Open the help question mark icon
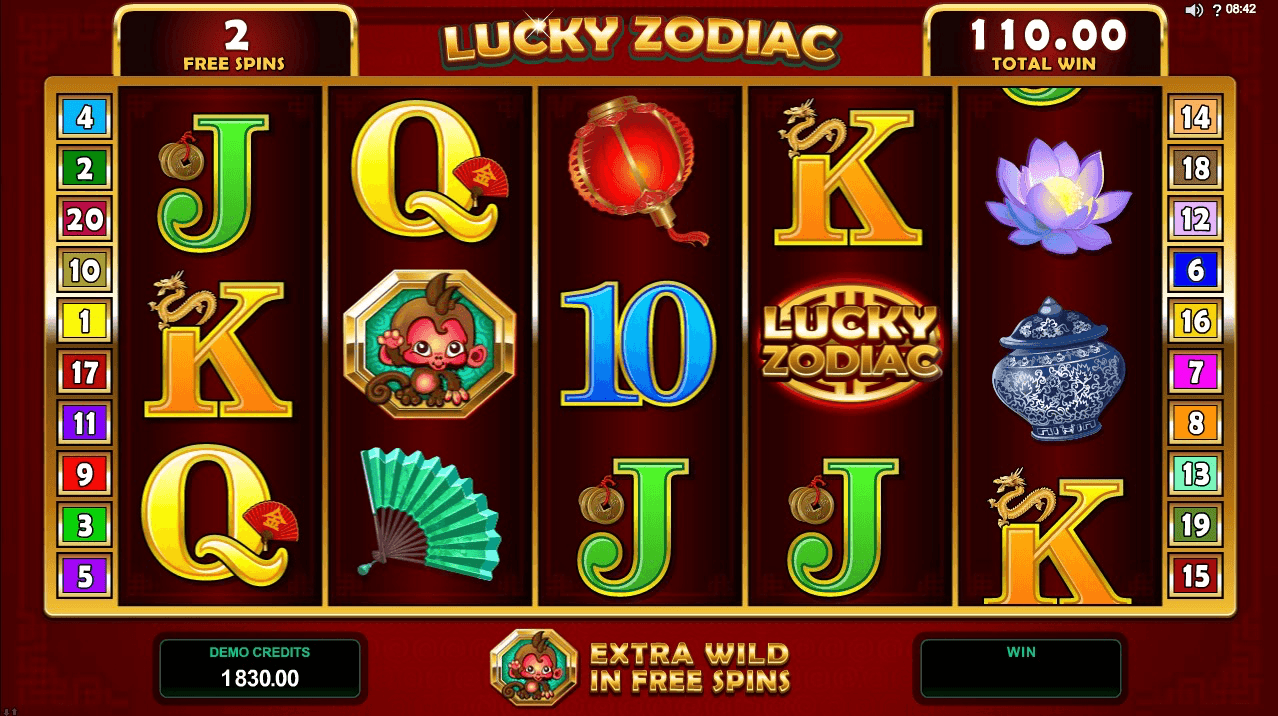This screenshot has height=716, width=1278. (1216, 9)
